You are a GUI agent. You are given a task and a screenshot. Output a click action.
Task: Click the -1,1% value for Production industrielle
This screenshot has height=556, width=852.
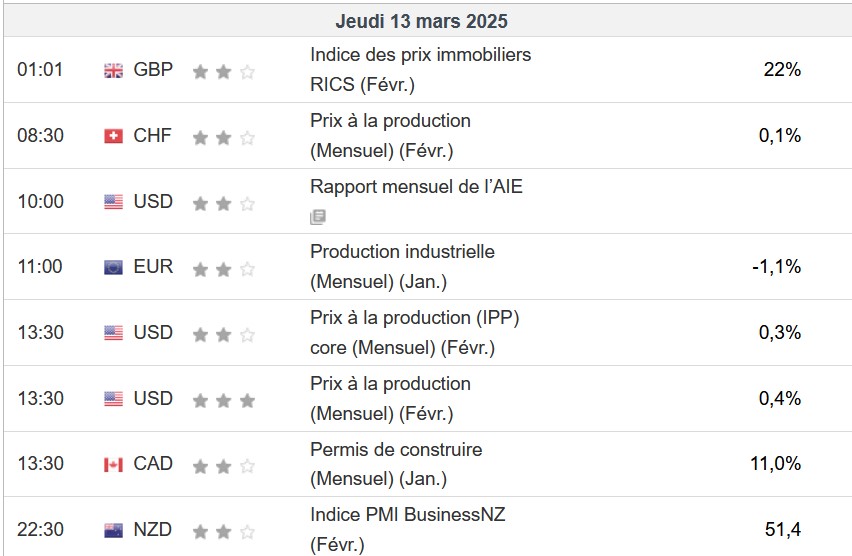[x=775, y=267]
